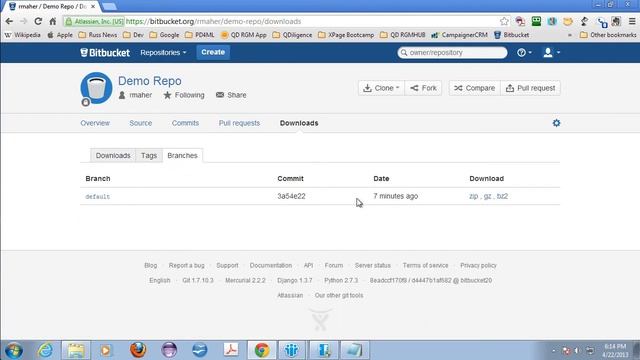Image resolution: width=640 pixels, height=360 pixels.
Task: Expand the Clone dropdown button
Action: click(x=381, y=88)
